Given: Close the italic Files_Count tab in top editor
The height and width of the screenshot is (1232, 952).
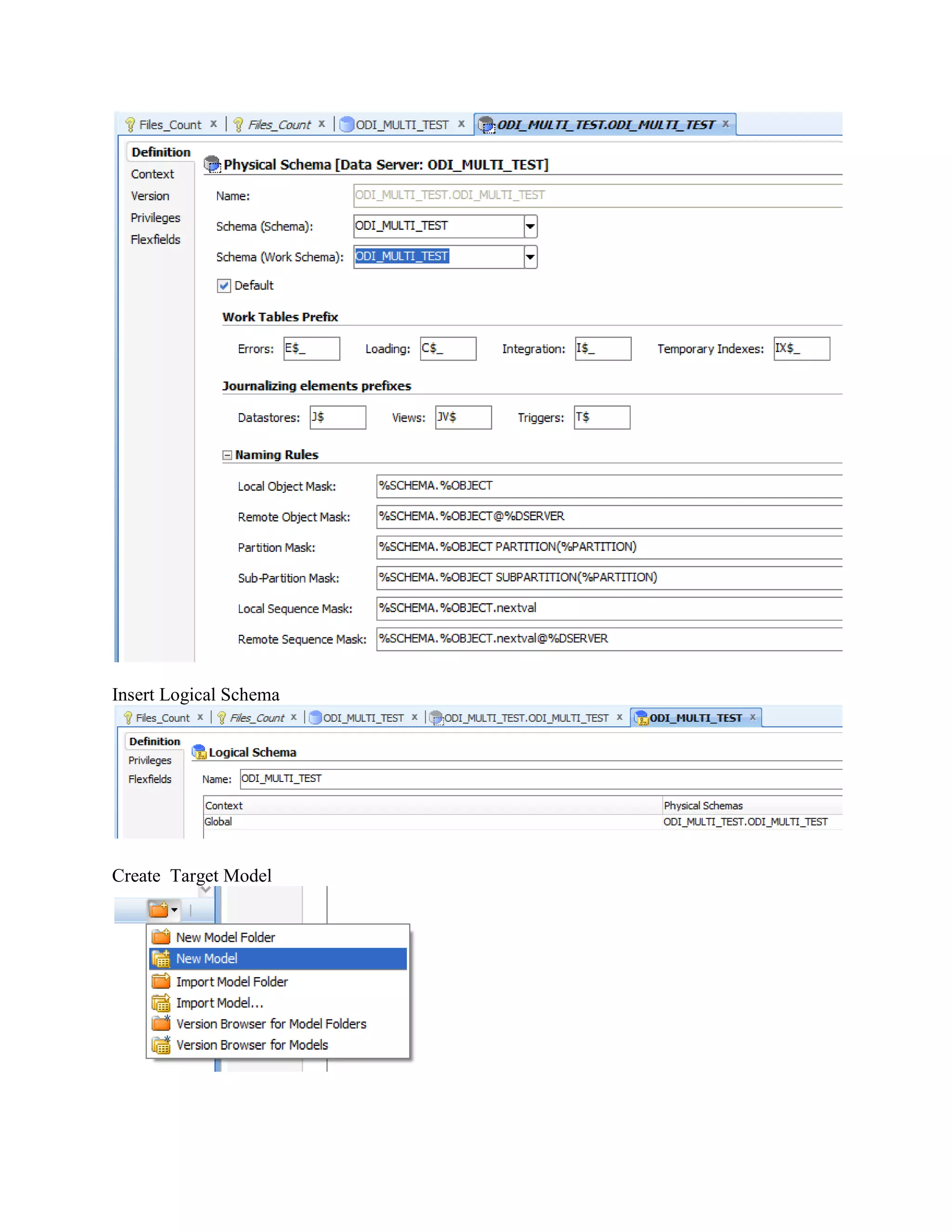Looking at the screenshot, I should pos(322,124).
